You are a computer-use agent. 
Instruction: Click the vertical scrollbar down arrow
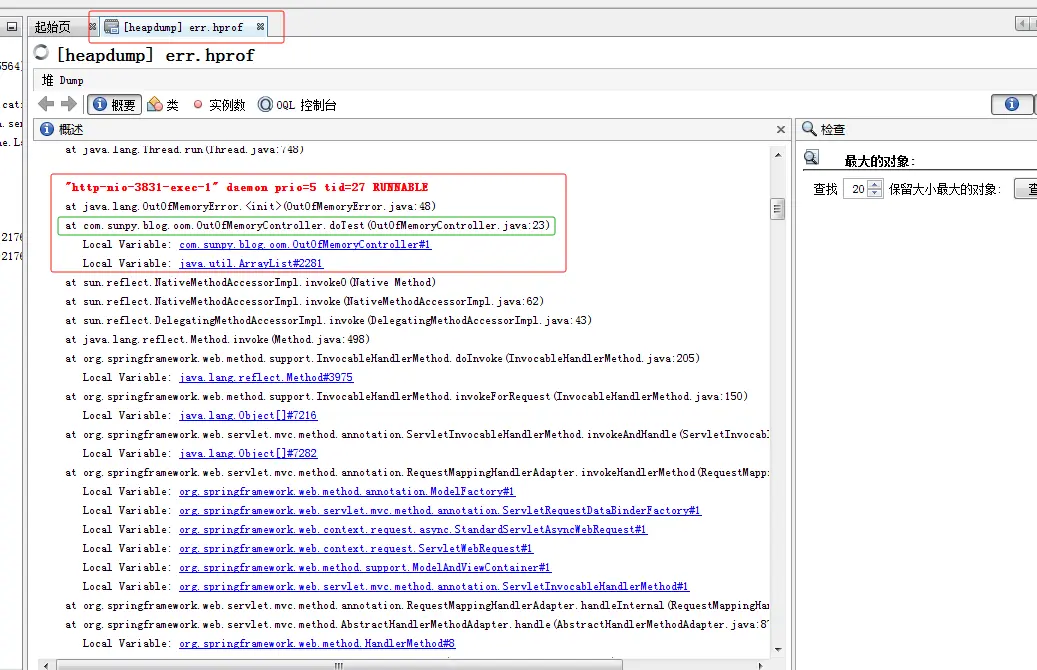(x=778, y=649)
